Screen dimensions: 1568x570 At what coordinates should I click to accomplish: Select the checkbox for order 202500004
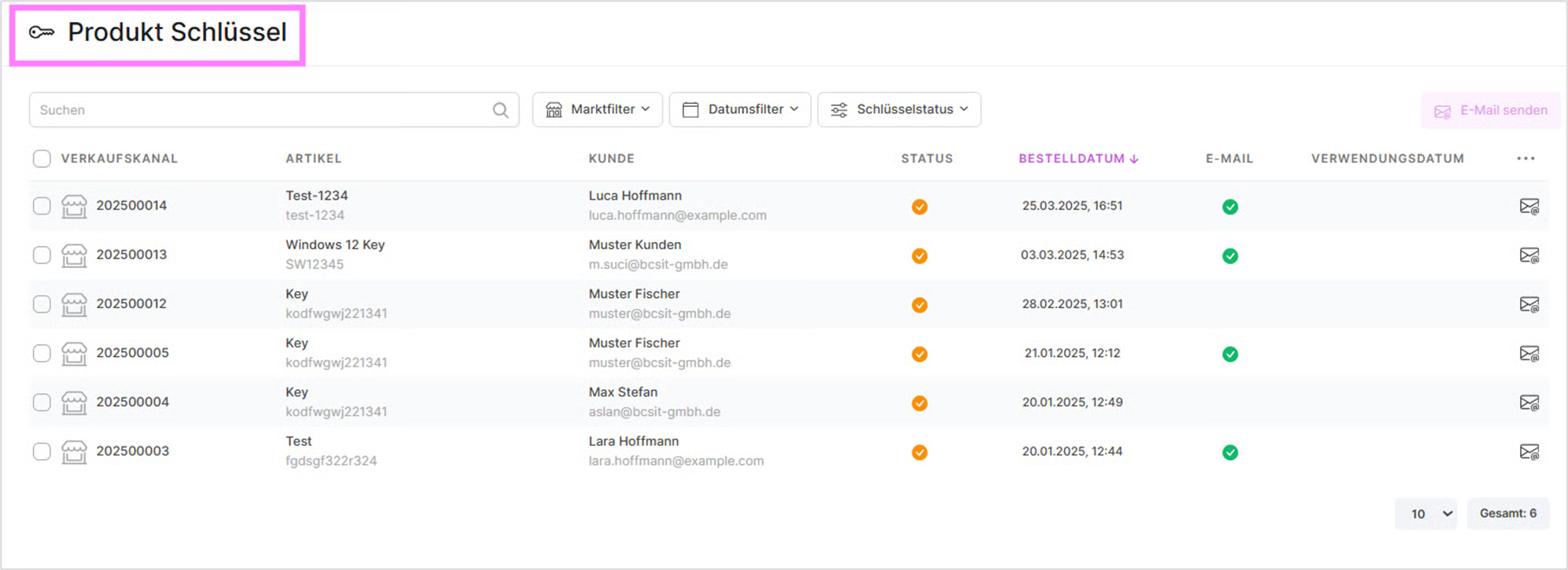pos(42,403)
